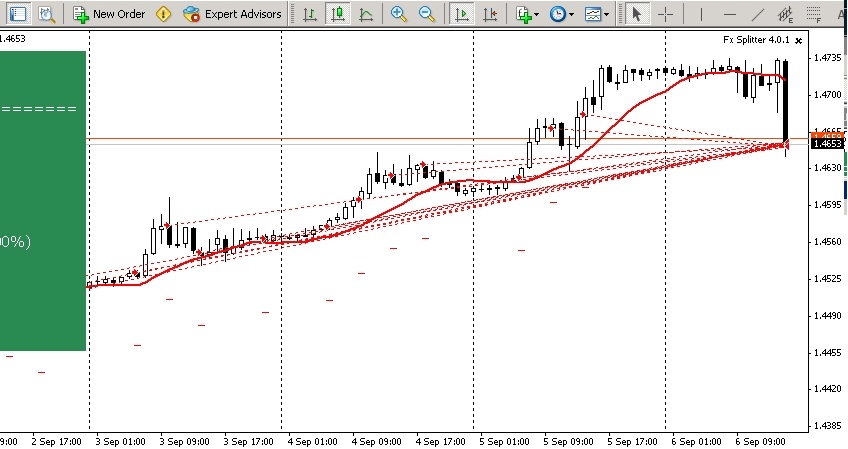
Task: Click the black current price label 1.4653
Action: [x=827, y=143]
